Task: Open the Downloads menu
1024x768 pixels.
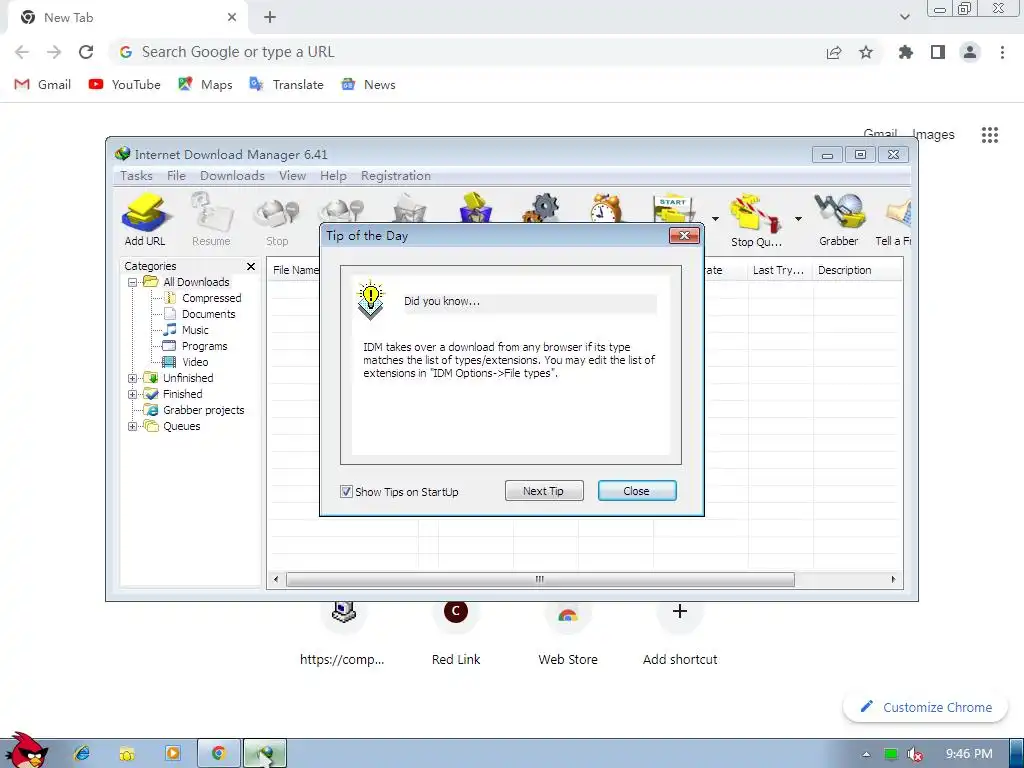Action: tap(232, 176)
